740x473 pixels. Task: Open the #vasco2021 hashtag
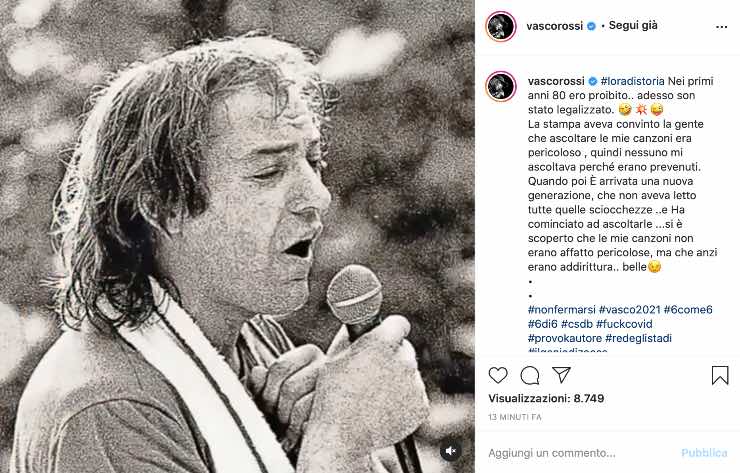630,310
